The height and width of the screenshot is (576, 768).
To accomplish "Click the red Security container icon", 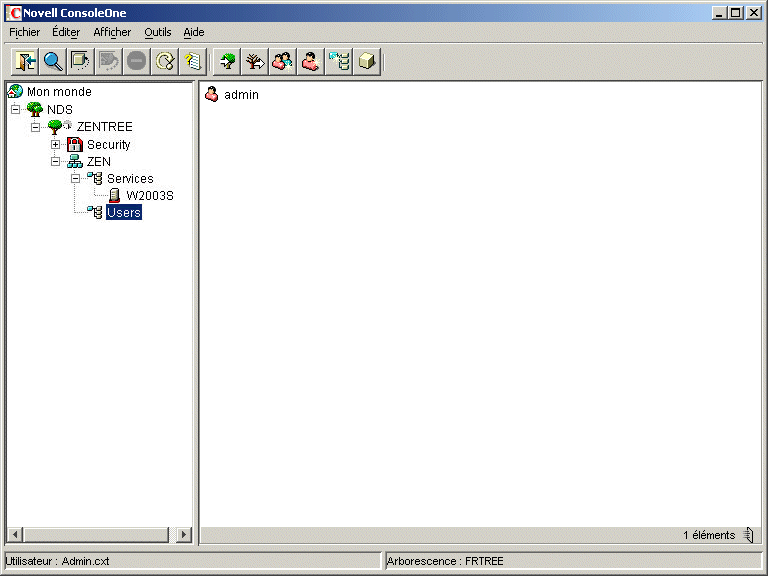I will point(74,144).
